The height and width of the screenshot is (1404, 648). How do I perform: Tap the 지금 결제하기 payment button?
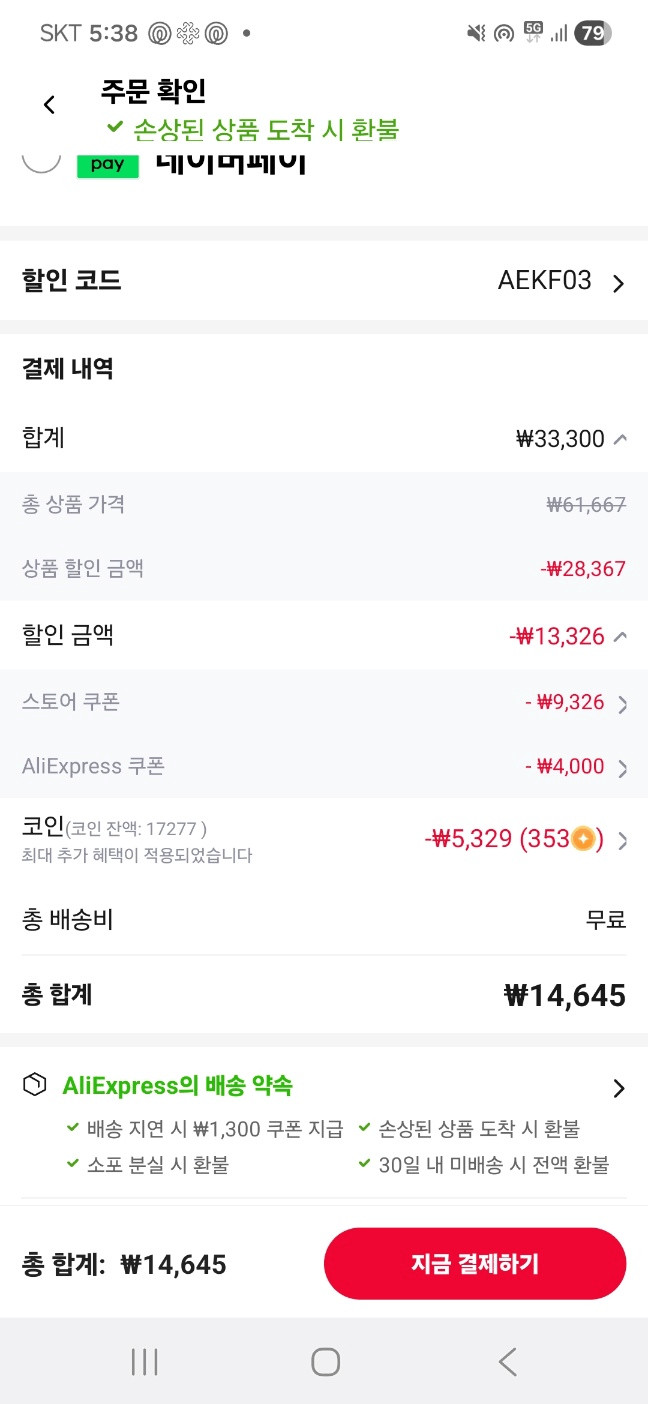[x=474, y=1263]
